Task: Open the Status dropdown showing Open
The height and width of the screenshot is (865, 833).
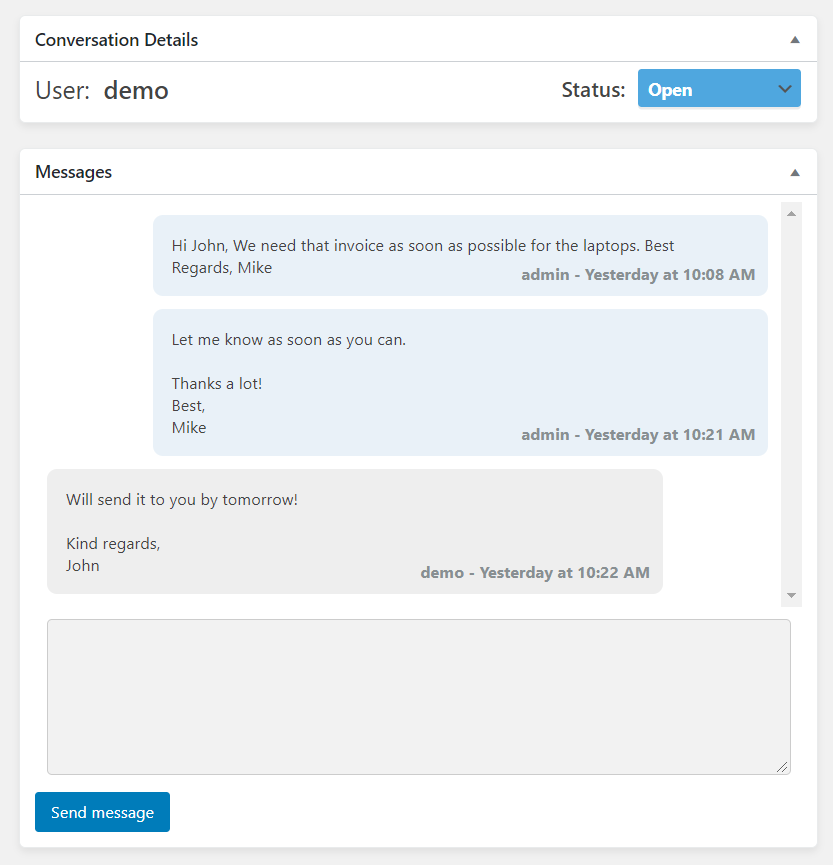Action: [x=719, y=89]
